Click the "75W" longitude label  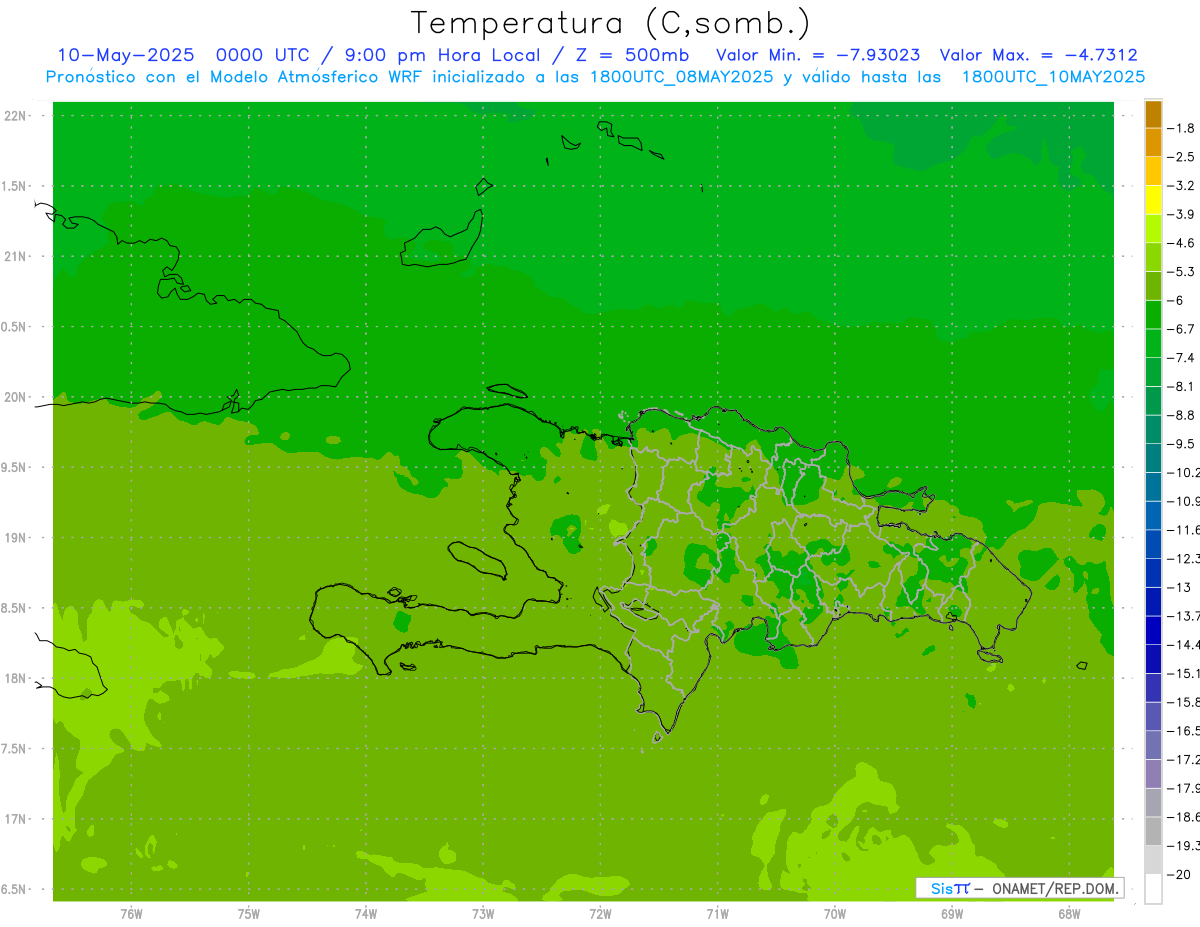click(x=249, y=914)
